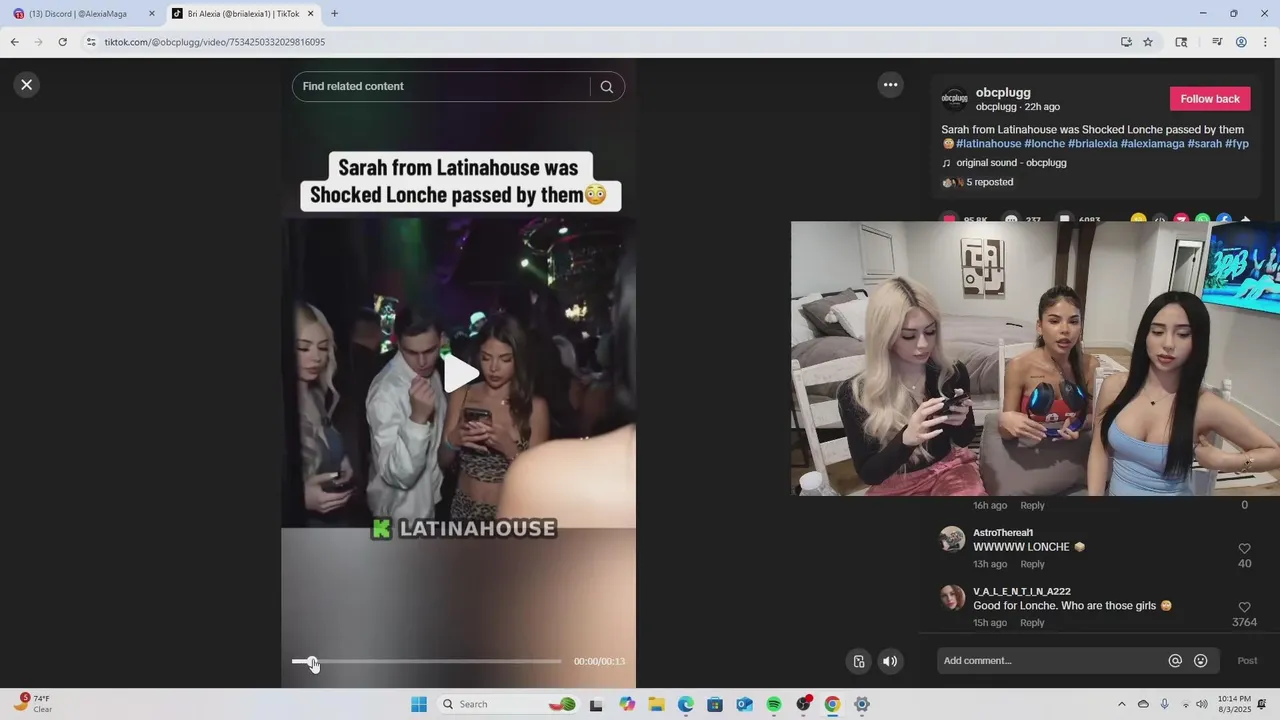Open the Chrome three-dot menu

(x=1265, y=42)
